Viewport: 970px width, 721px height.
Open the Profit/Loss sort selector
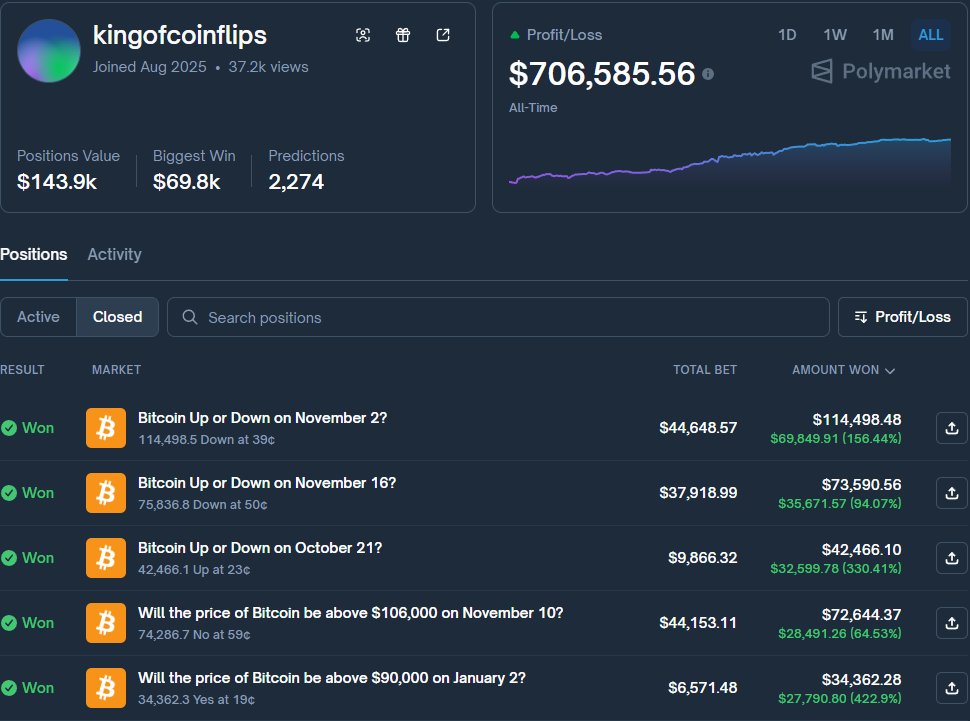point(902,316)
